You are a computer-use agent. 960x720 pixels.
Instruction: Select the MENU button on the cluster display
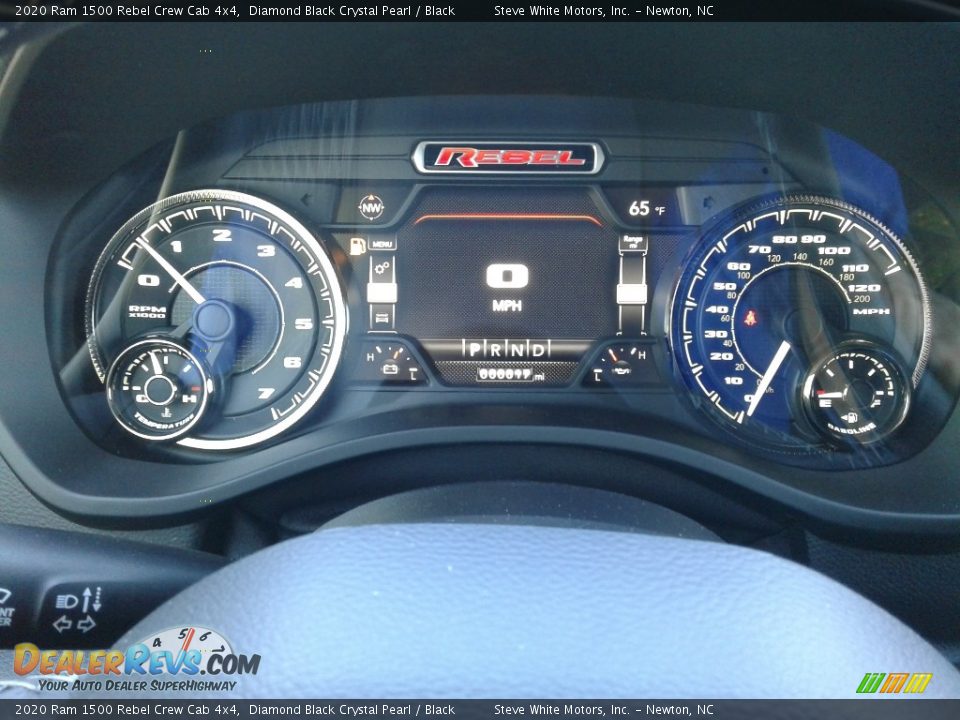[382, 243]
